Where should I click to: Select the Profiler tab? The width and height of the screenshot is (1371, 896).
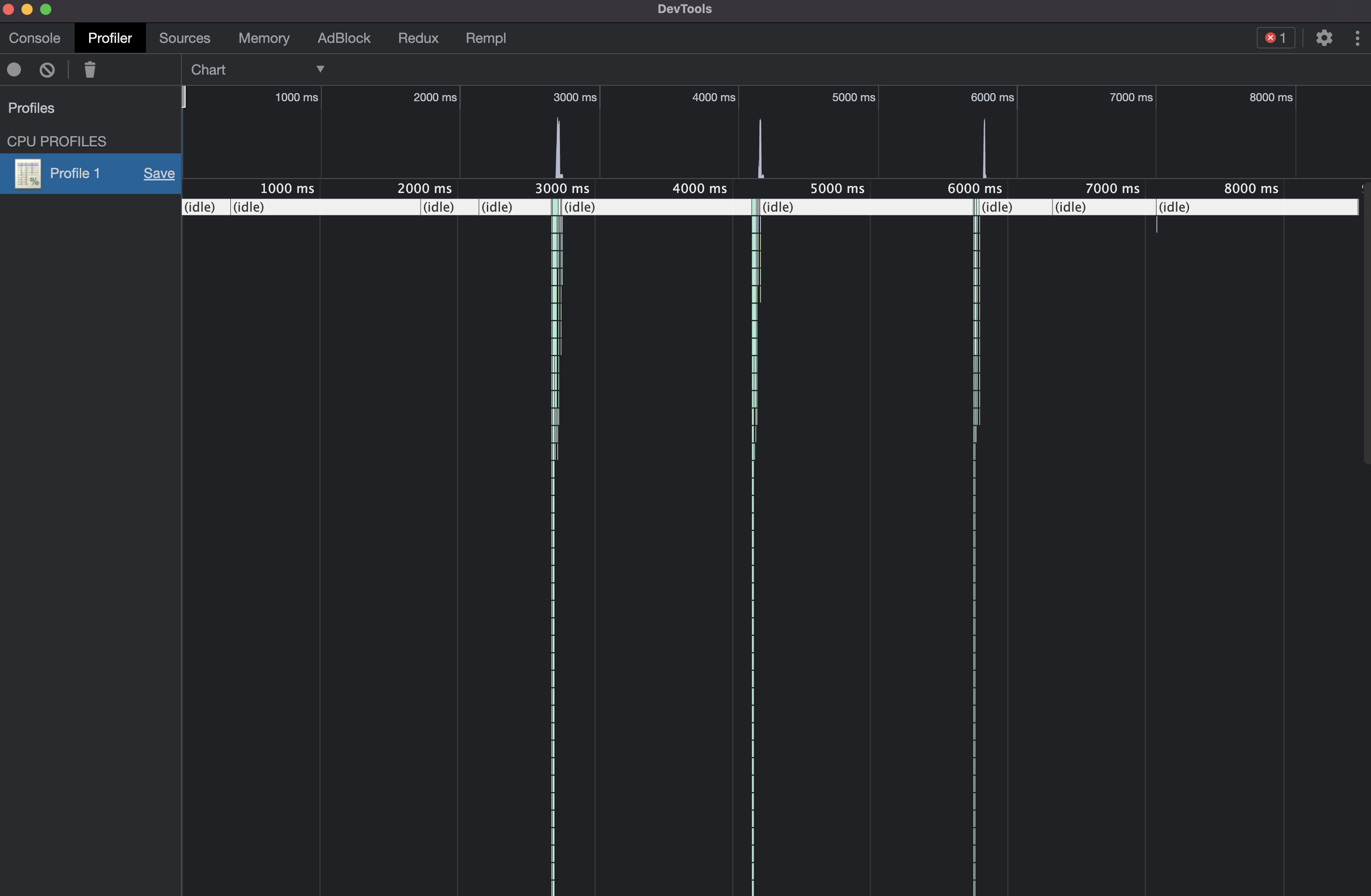click(x=110, y=37)
